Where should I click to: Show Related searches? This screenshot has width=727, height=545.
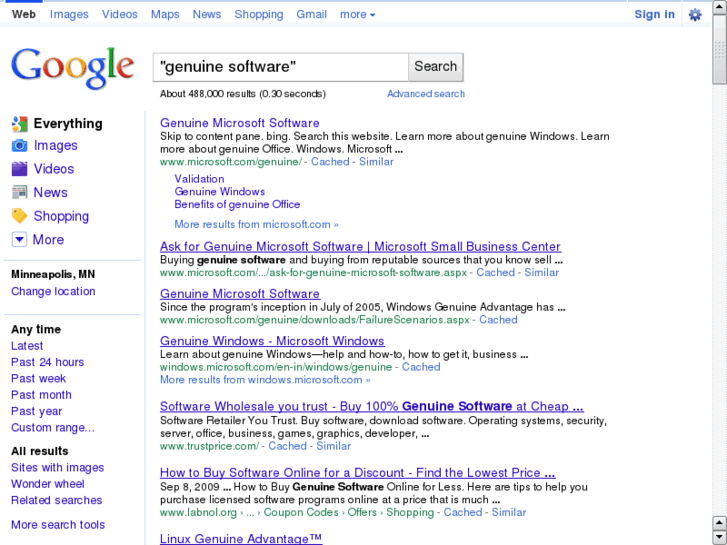tap(57, 500)
